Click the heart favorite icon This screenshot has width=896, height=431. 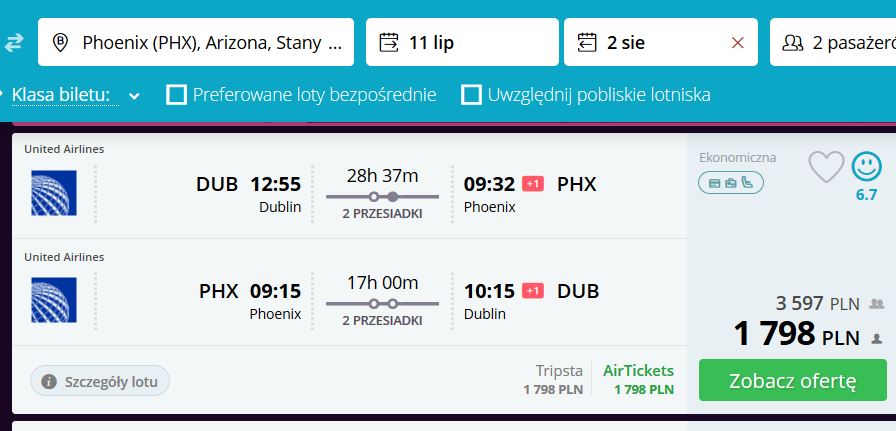826,167
